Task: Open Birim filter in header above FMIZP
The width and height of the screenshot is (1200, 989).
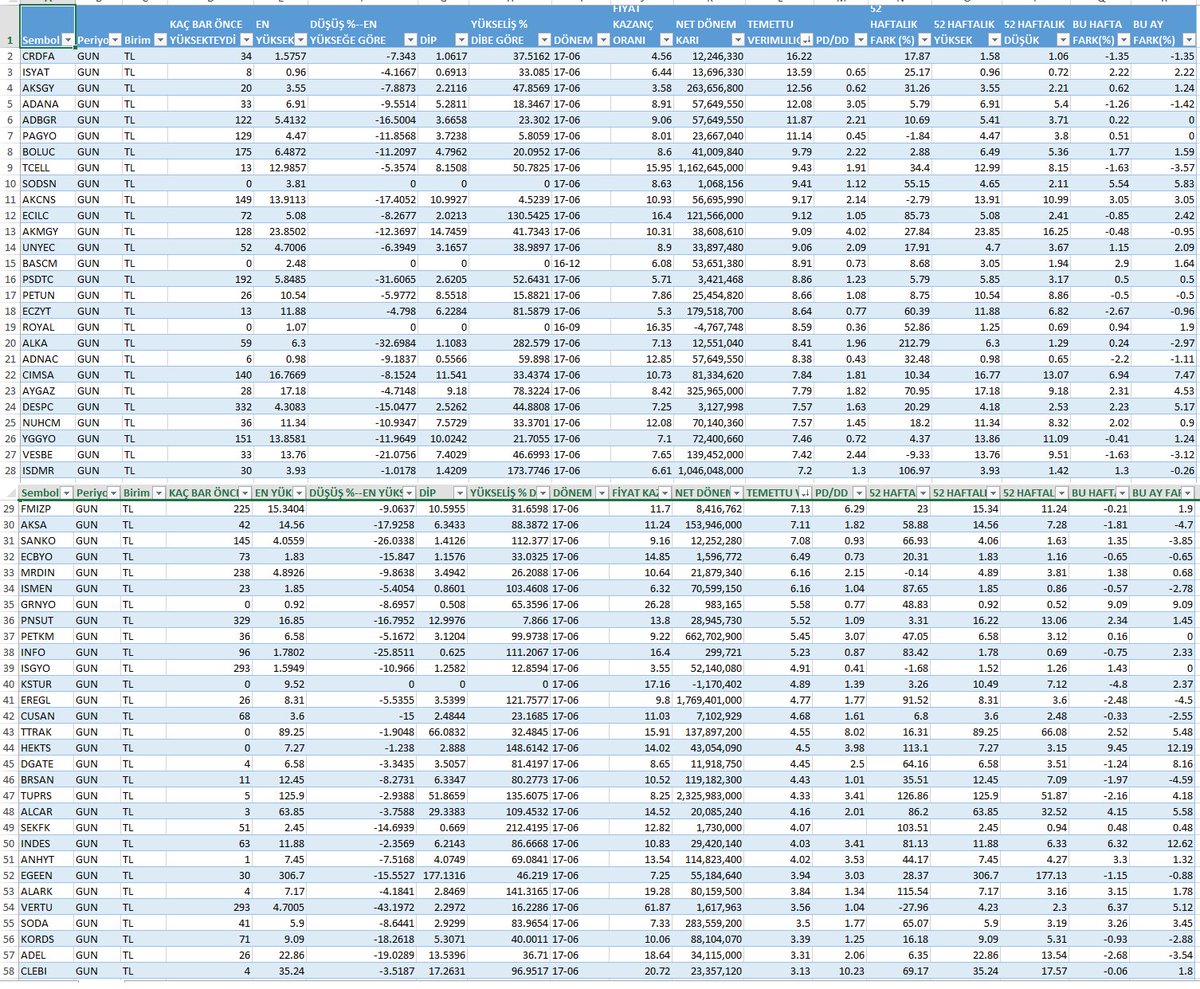Action: (x=159, y=493)
